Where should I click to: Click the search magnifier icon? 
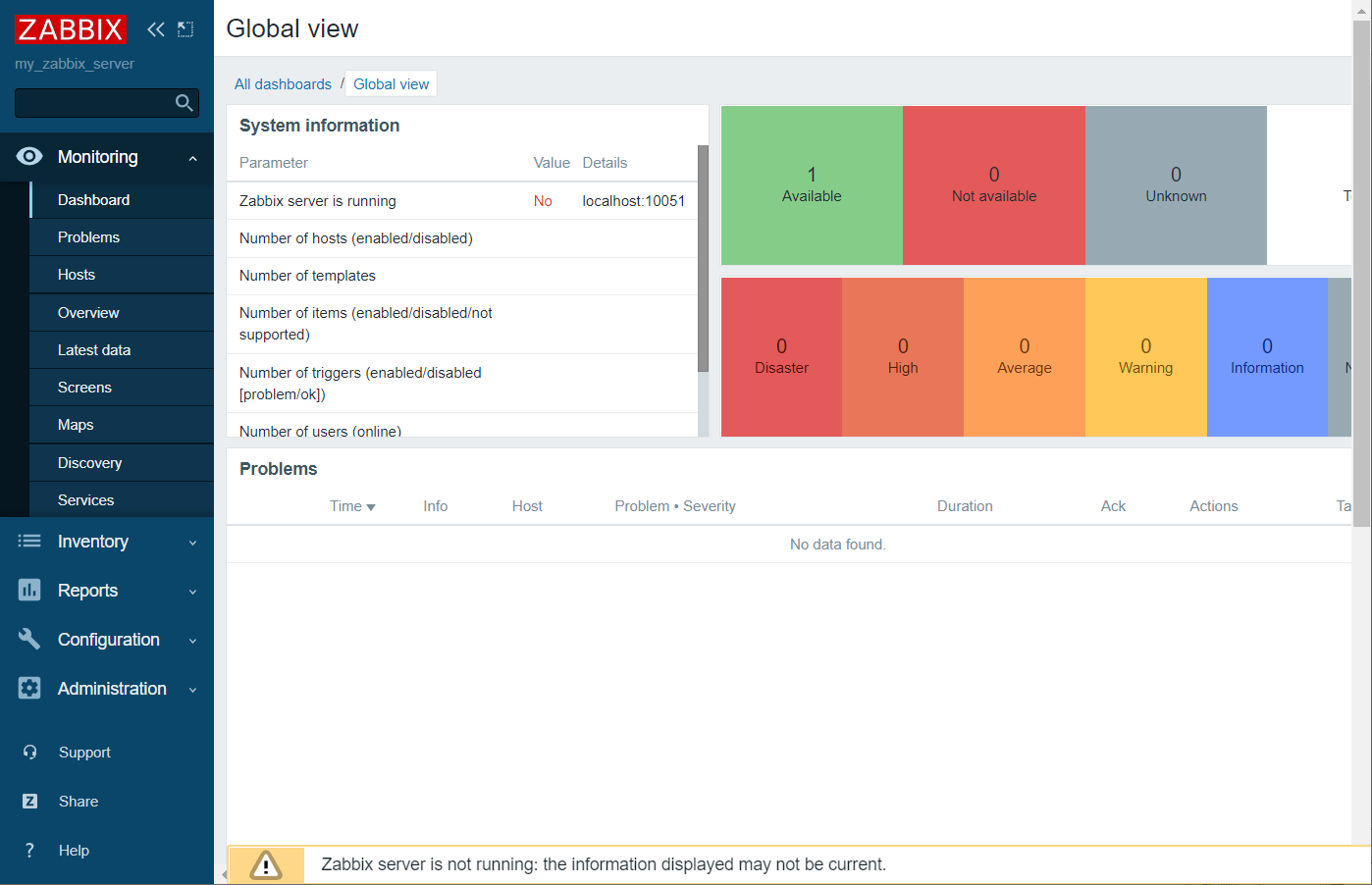tap(184, 103)
